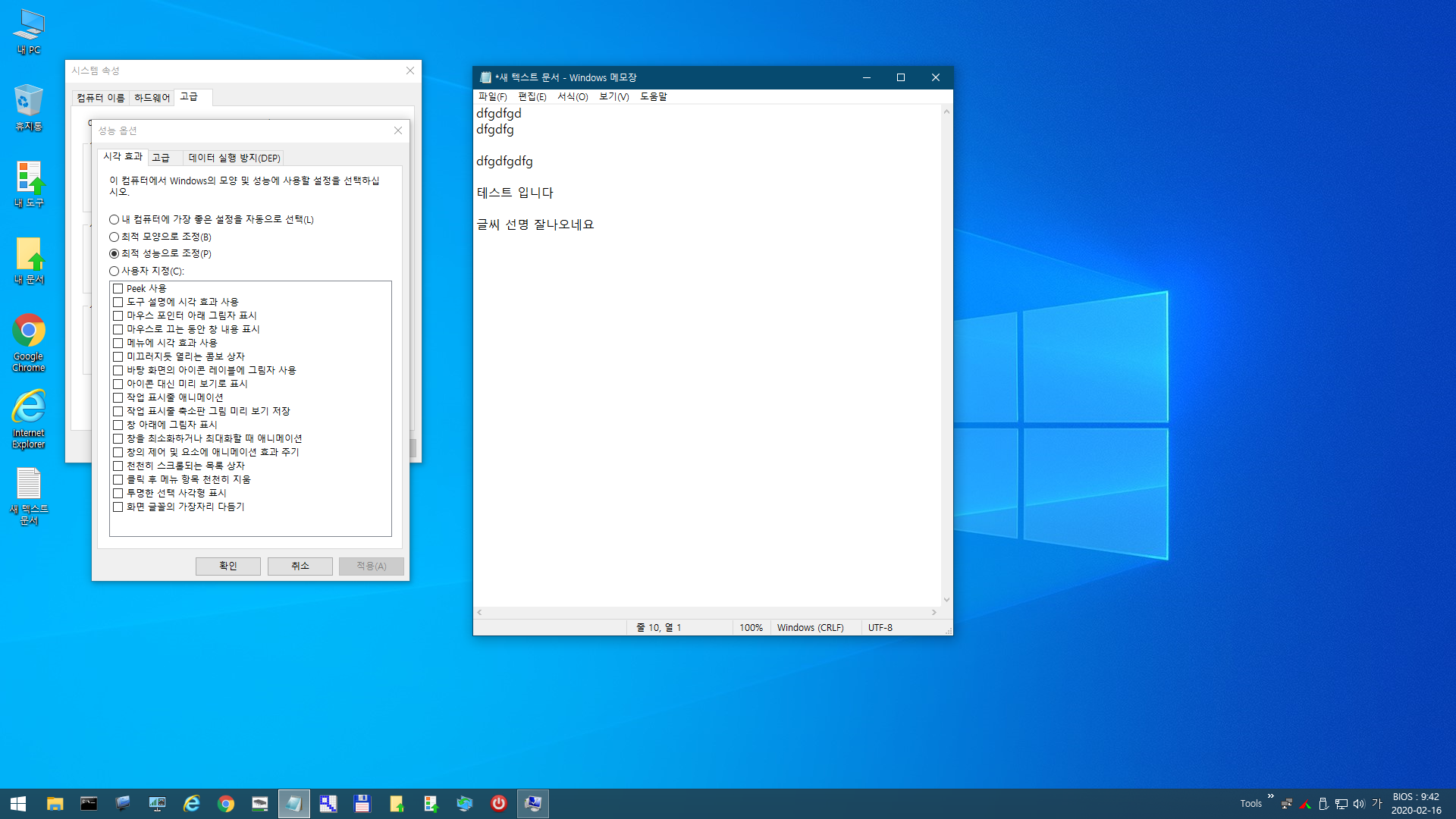Click the yellow note with green arrow taskbar icon
The width and height of the screenshot is (1456, 819).
(396, 803)
